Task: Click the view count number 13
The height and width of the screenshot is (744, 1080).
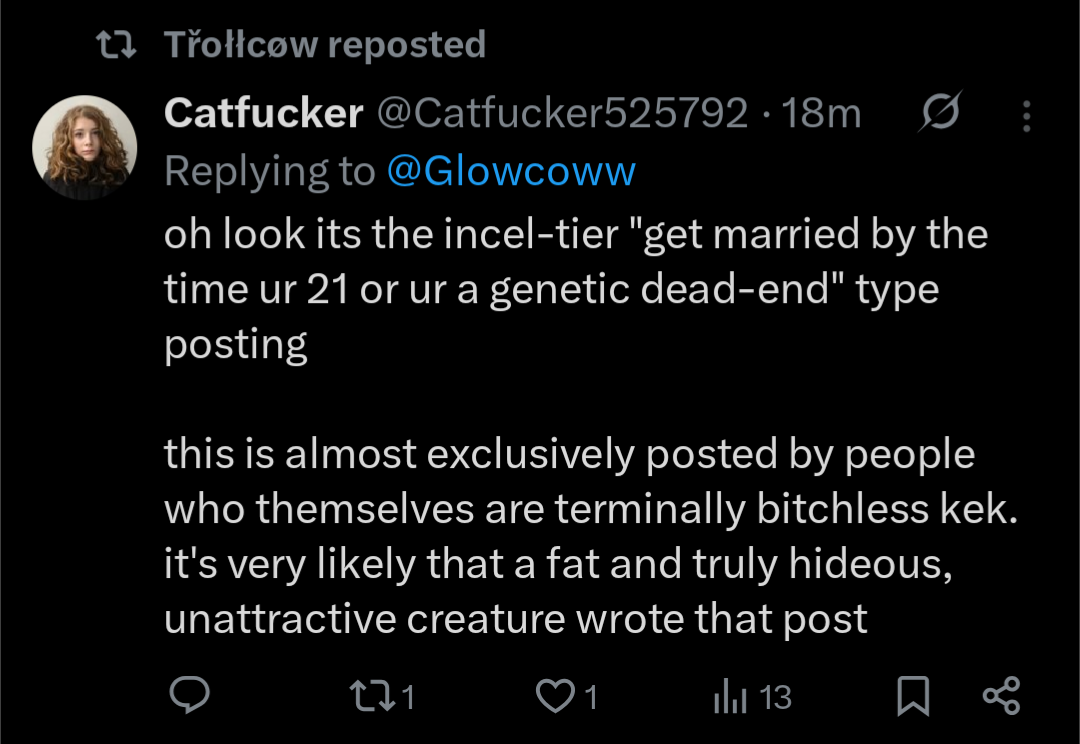Action: (776, 697)
